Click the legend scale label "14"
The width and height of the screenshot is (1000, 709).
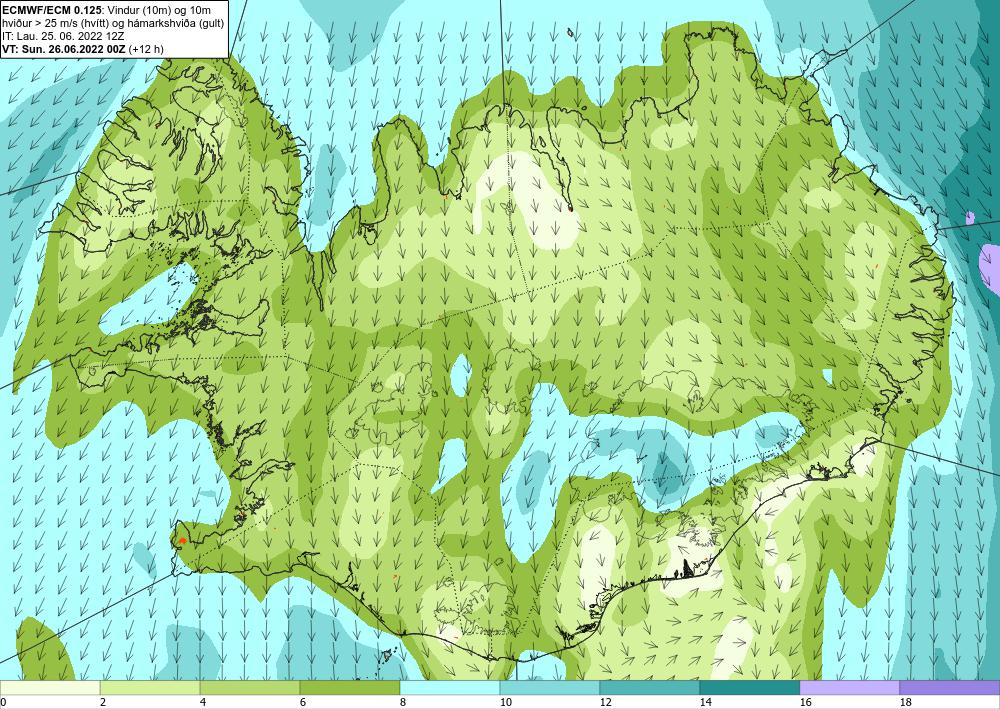point(706,702)
